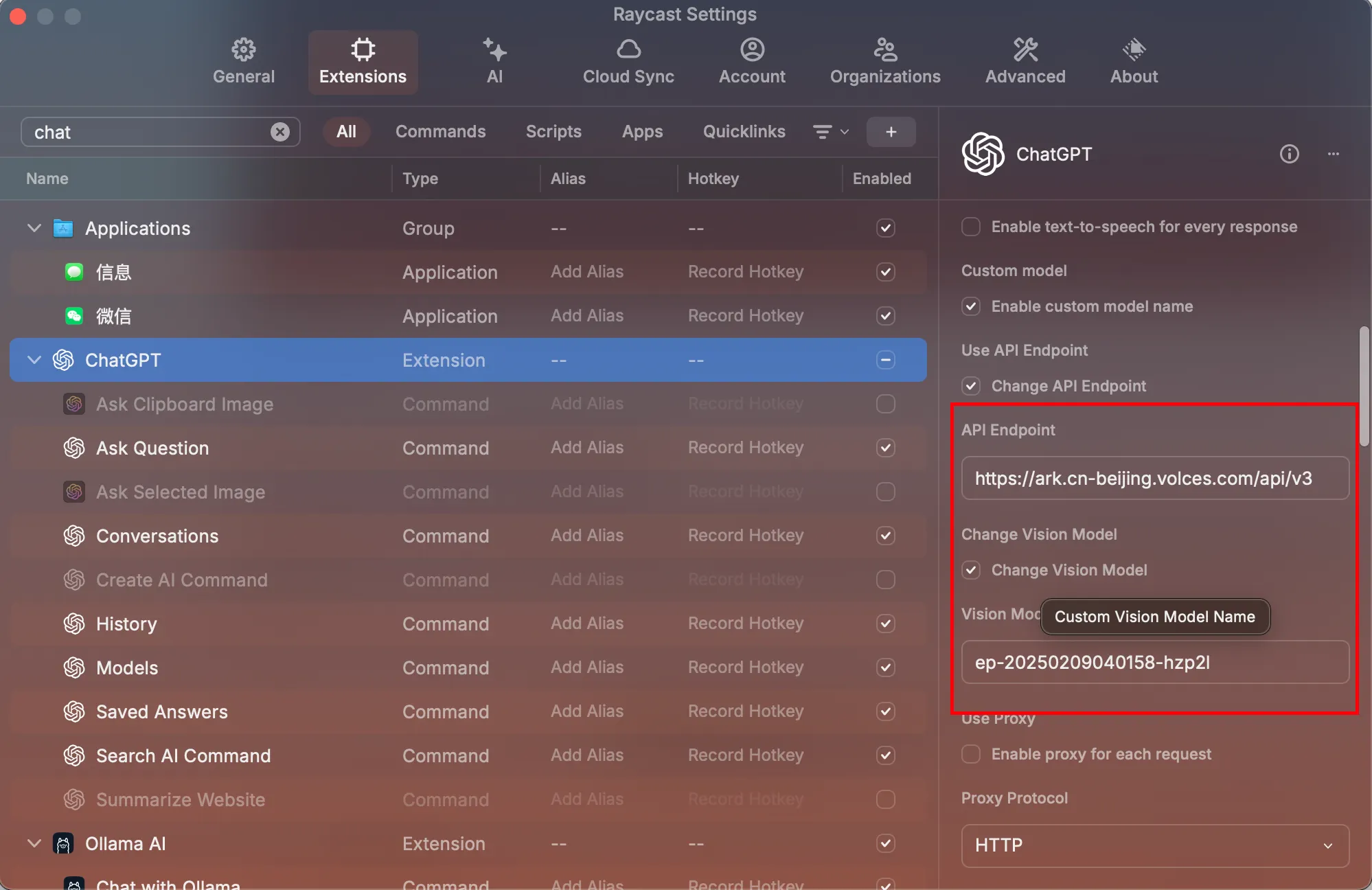This screenshot has width=1372, height=890.
Task: Collapse the ChatGPT extension tree
Action: (x=34, y=360)
